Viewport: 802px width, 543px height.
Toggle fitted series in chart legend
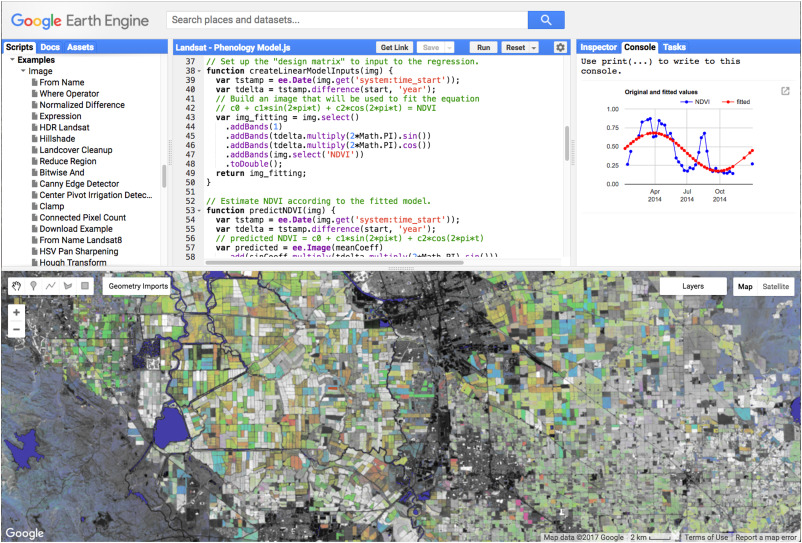click(x=735, y=101)
